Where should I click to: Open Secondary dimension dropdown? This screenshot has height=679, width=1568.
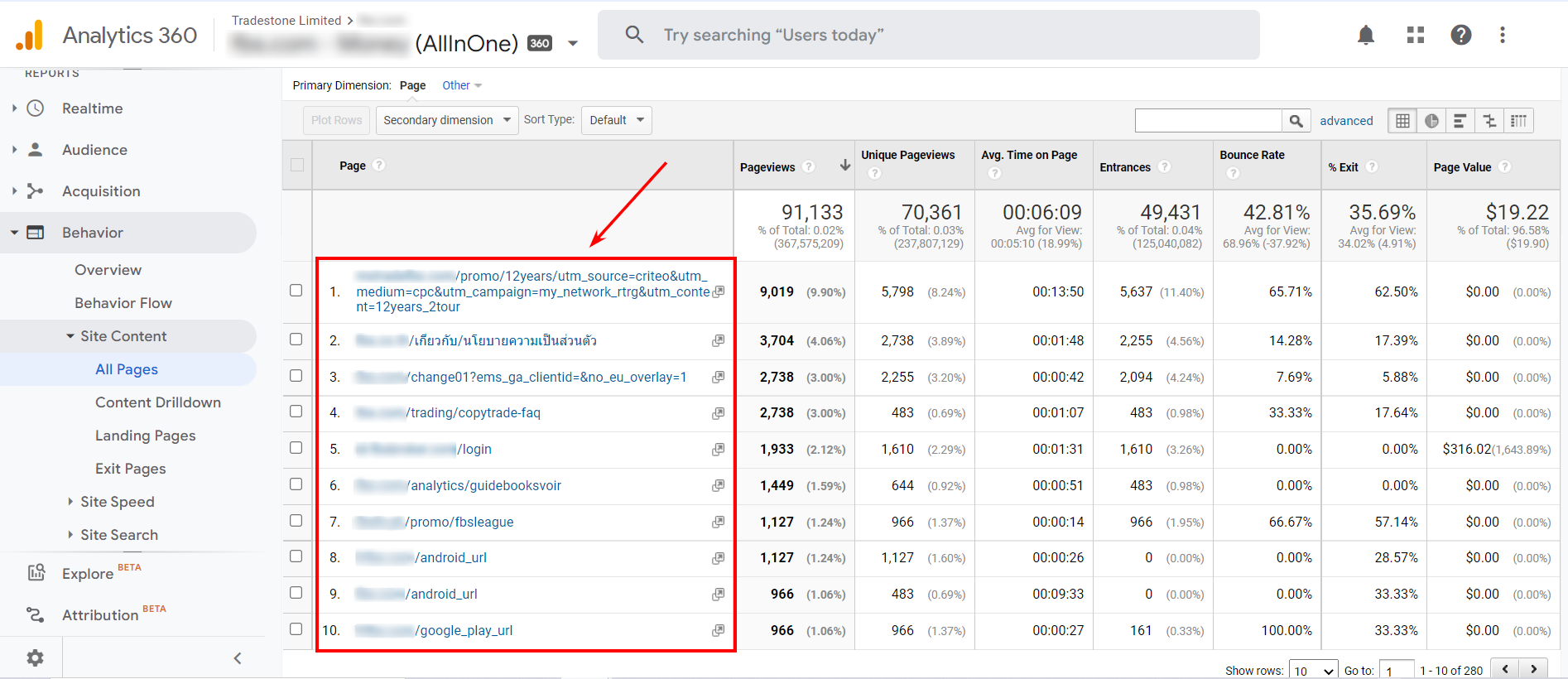(x=447, y=120)
